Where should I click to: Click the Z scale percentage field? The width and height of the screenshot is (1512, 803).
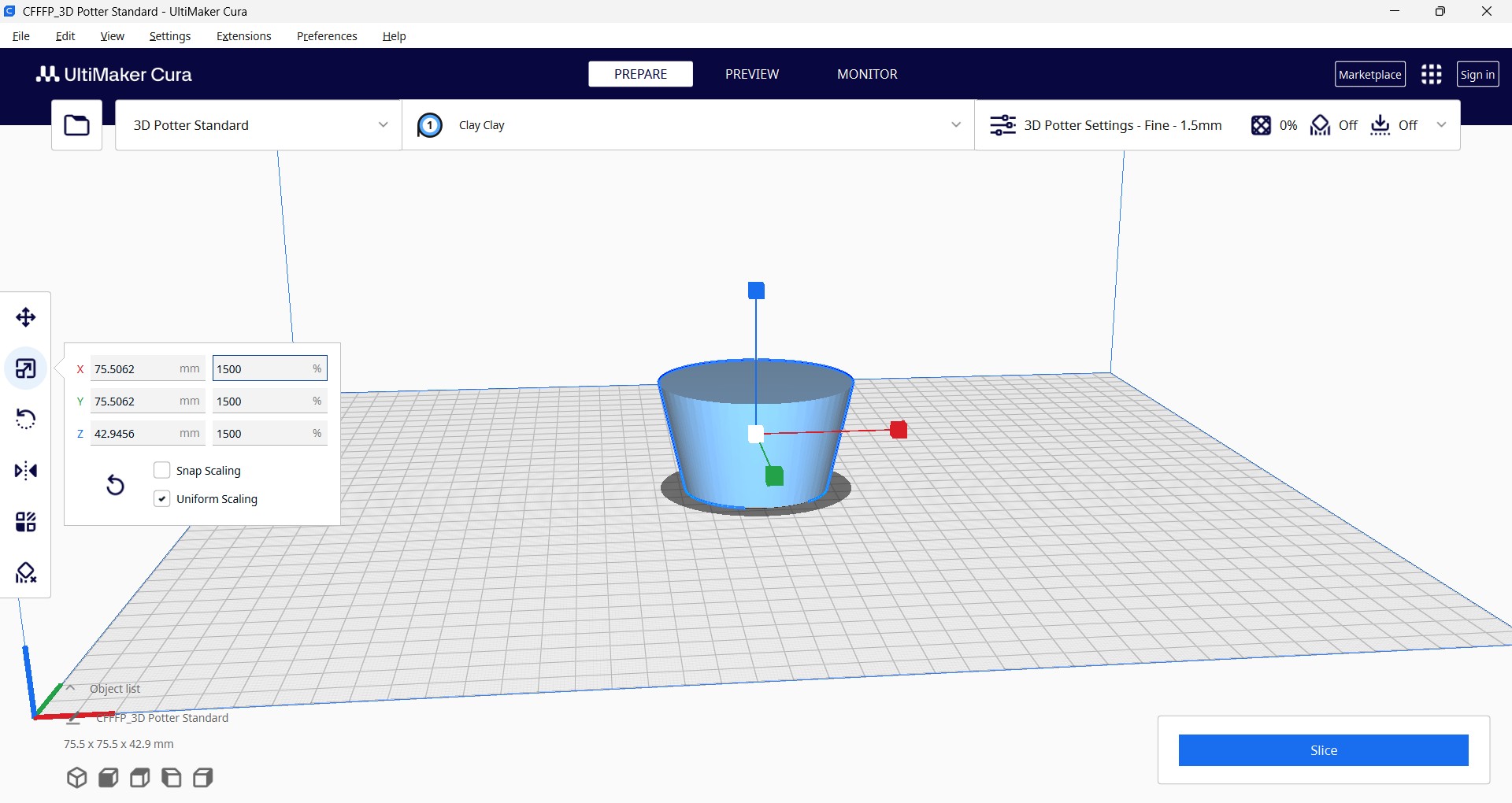tap(270, 433)
